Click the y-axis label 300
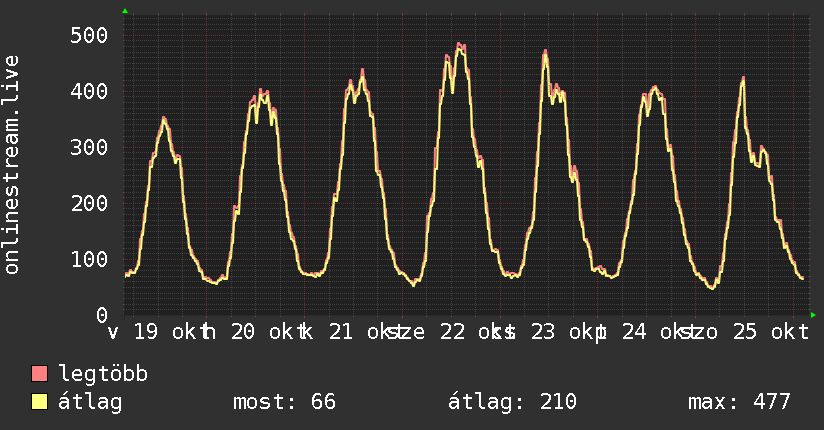Image resolution: width=824 pixels, height=430 pixels. [89, 147]
